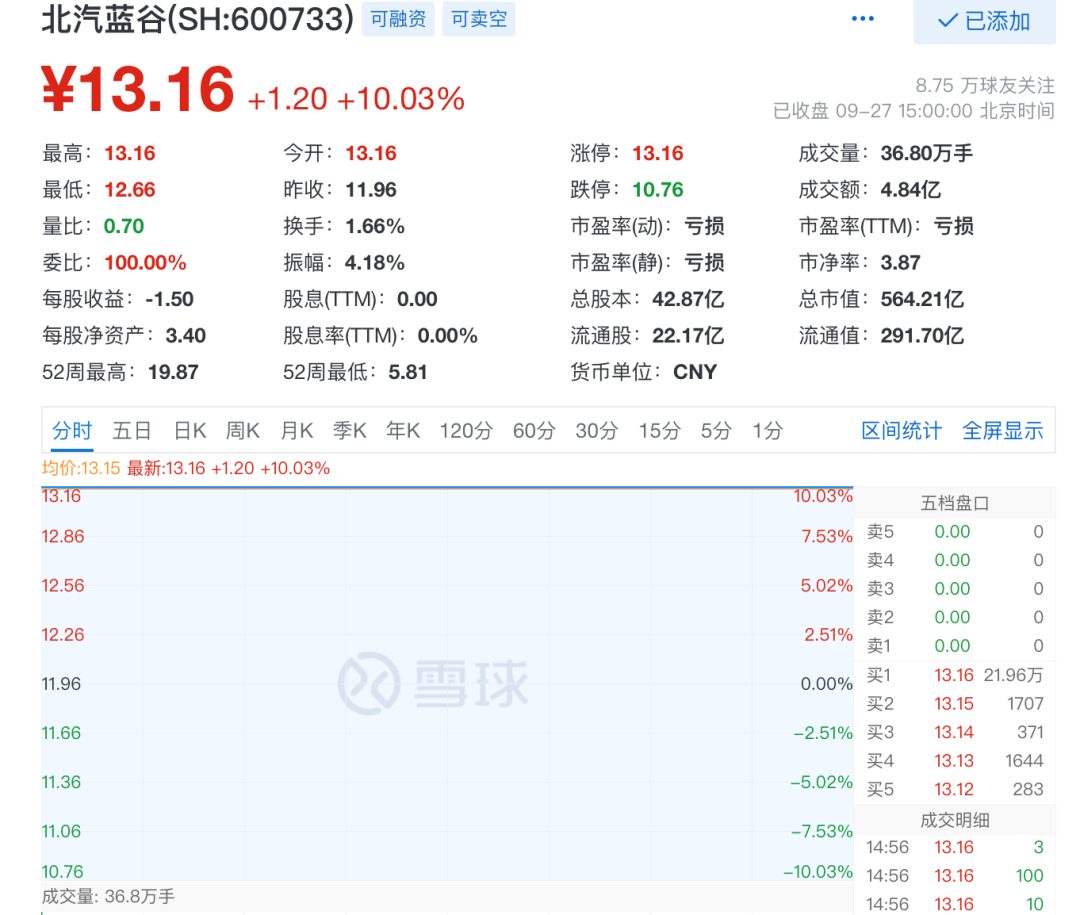The image size is (1080, 915).
Task: Switch to the 120分 chart tab
Action: coord(466,431)
